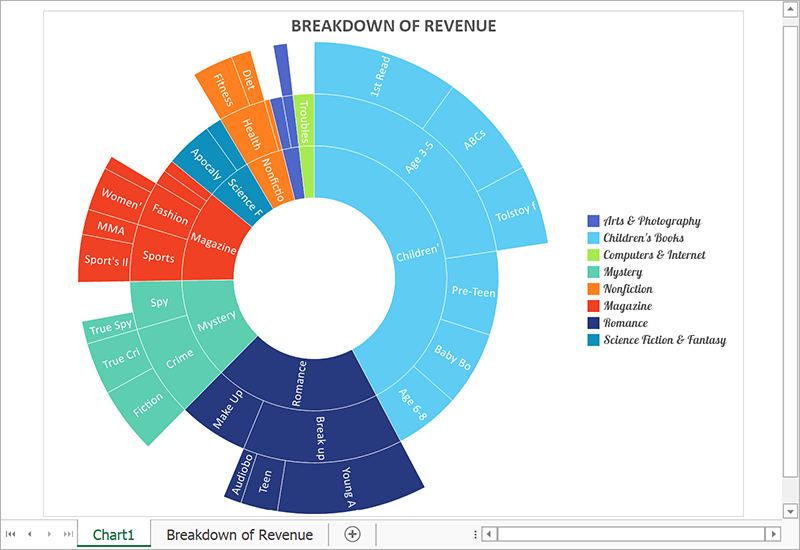Image resolution: width=800 pixels, height=550 pixels.
Task: Click the Children's Books legend swatch
Action: point(593,238)
